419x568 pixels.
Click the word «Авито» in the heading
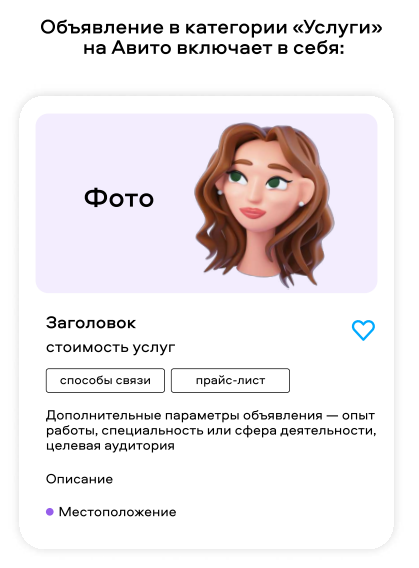[x=141, y=48]
